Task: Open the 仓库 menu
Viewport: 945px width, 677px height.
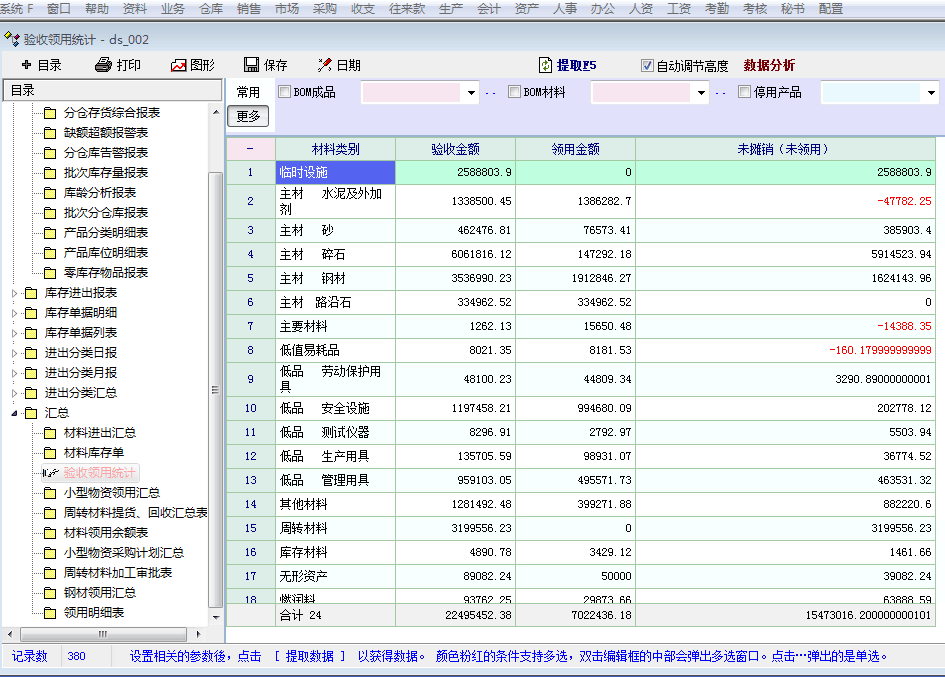Action: coord(211,8)
